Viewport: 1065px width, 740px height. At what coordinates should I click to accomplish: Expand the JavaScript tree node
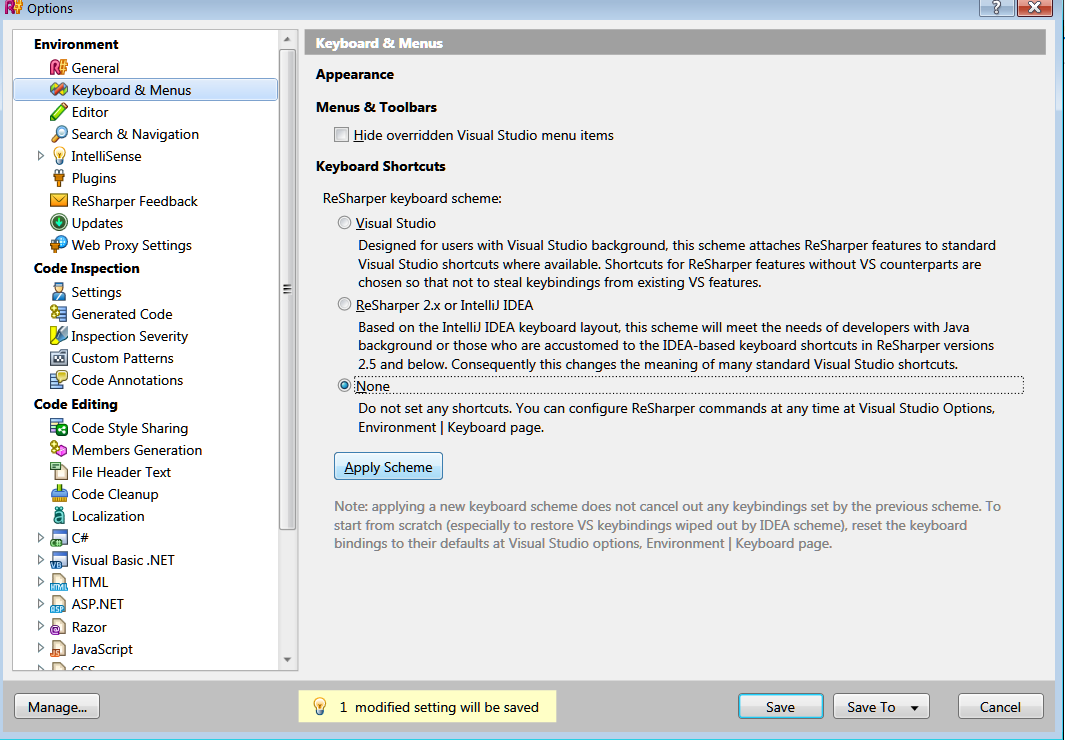click(40, 648)
